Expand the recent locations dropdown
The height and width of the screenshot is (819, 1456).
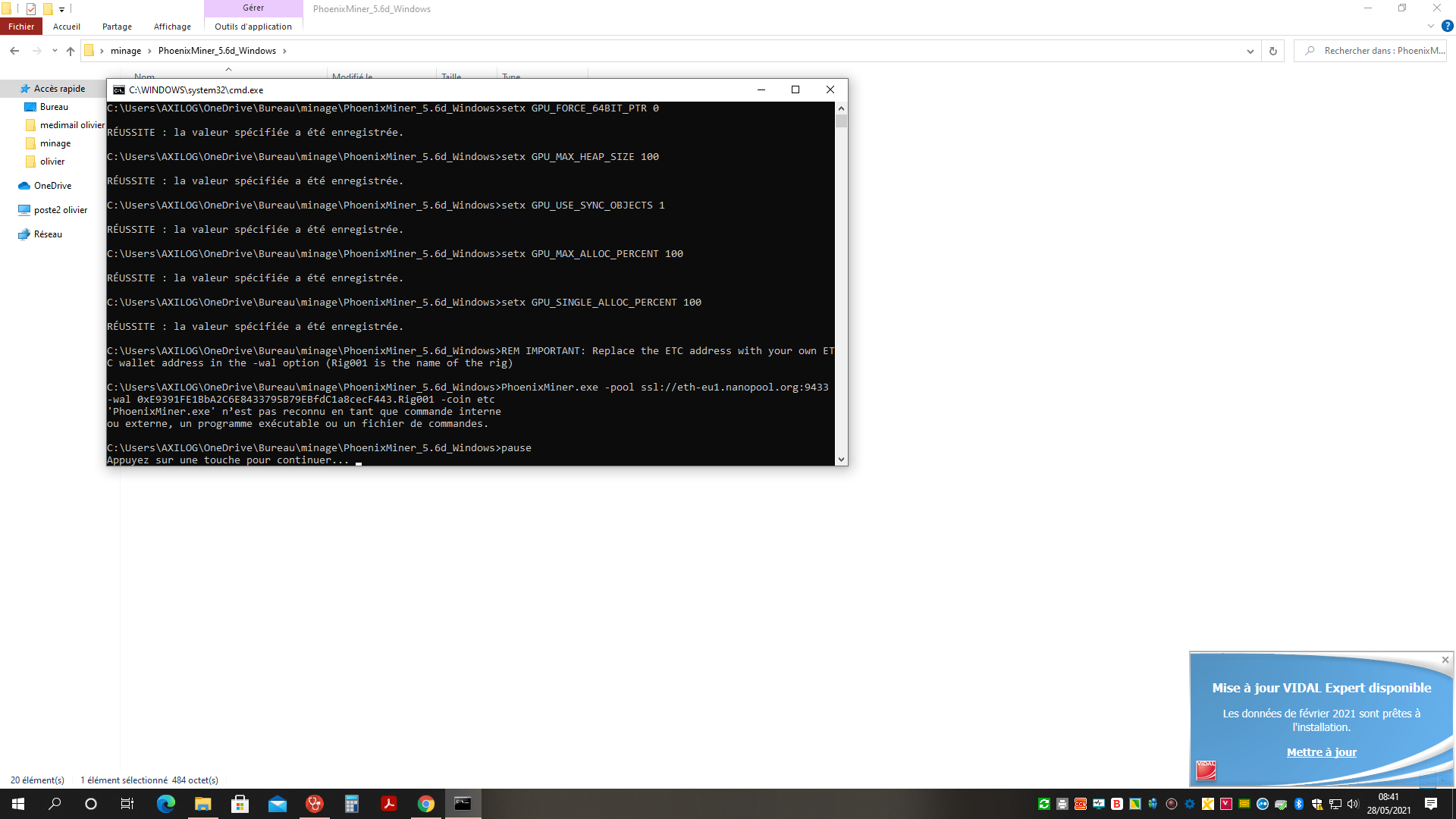(x=55, y=51)
